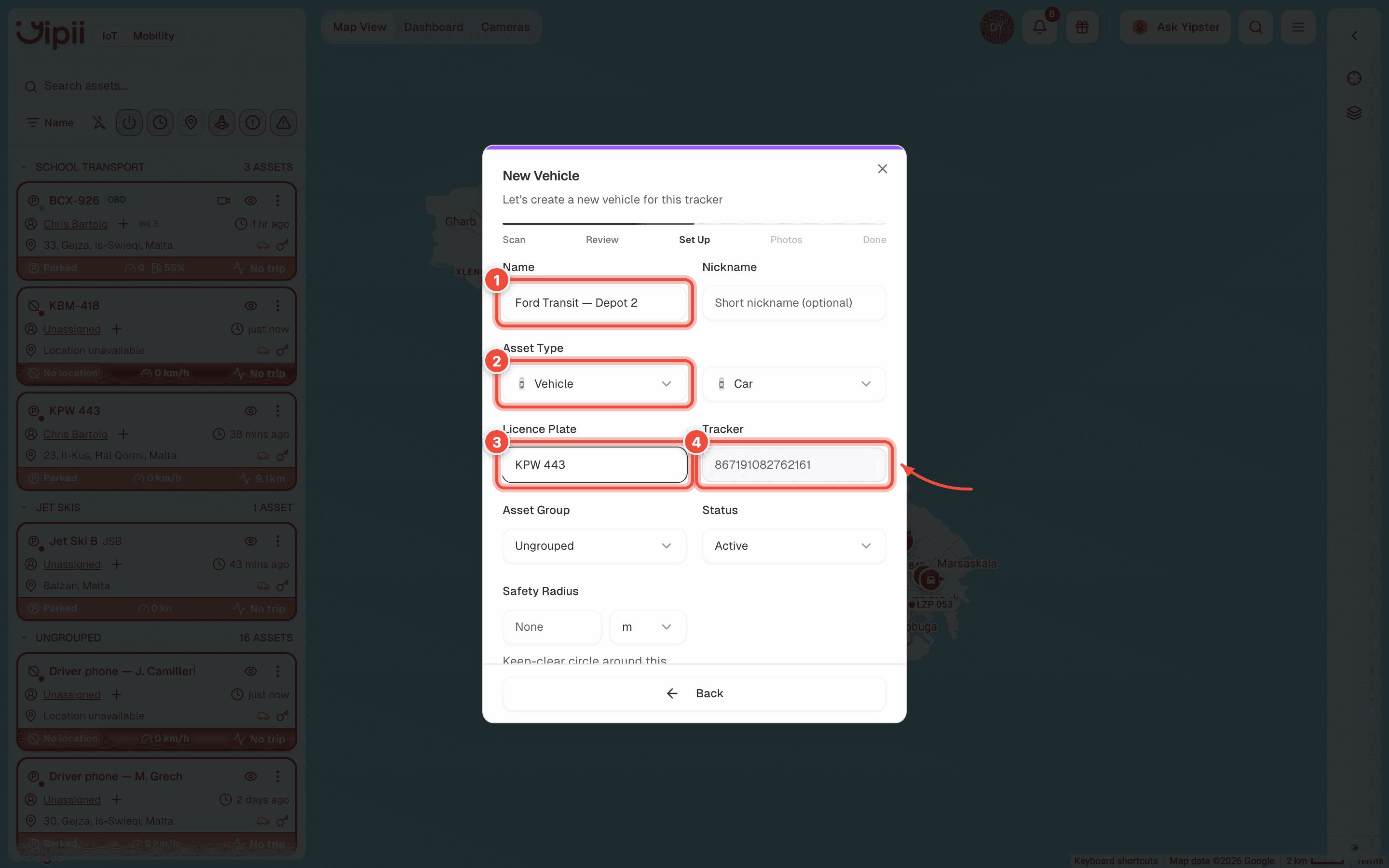
Task: Toggle the muted alerts filter icon
Action: point(99,122)
